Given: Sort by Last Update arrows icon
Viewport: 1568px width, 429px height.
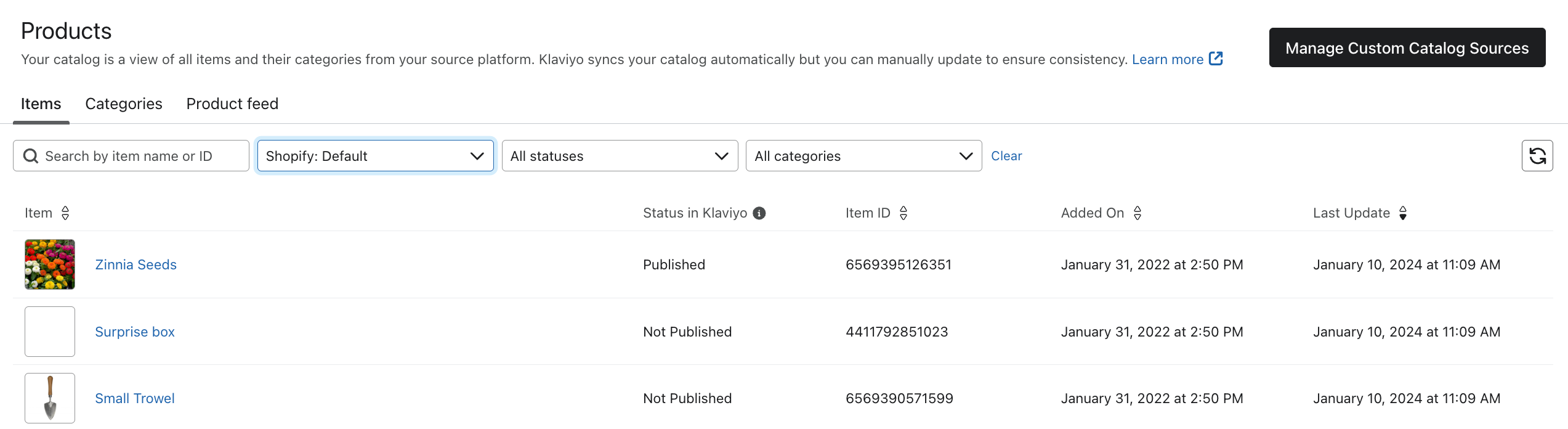Looking at the screenshot, I should [x=1403, y=213].
